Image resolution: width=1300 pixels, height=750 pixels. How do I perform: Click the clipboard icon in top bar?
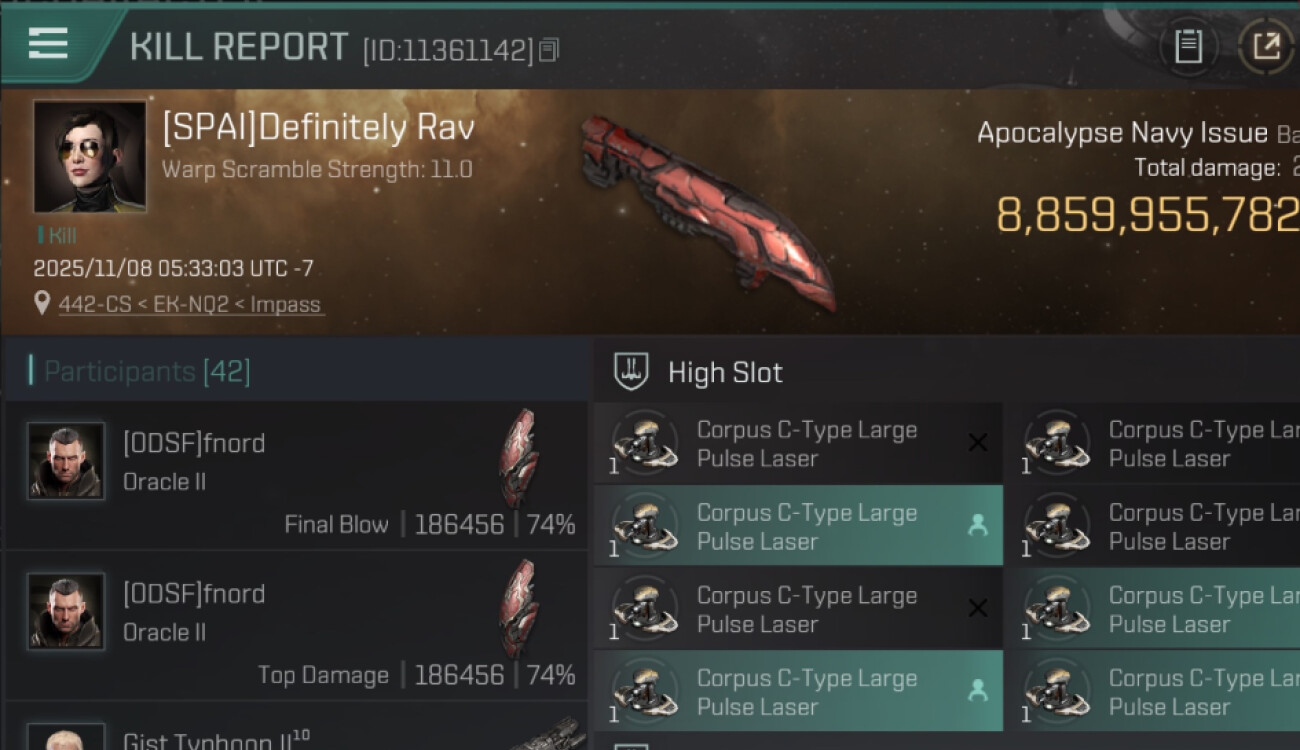(1188, 46)
